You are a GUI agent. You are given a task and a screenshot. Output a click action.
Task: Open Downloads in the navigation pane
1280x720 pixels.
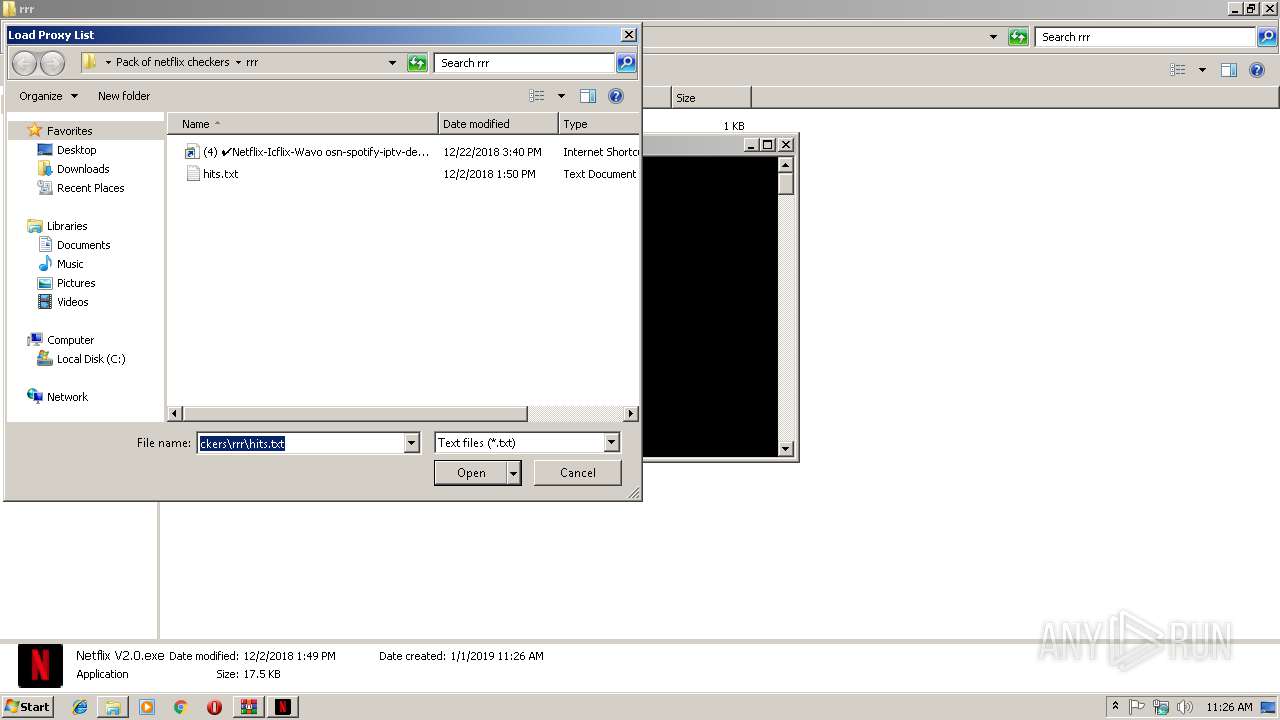coord(83,169)
